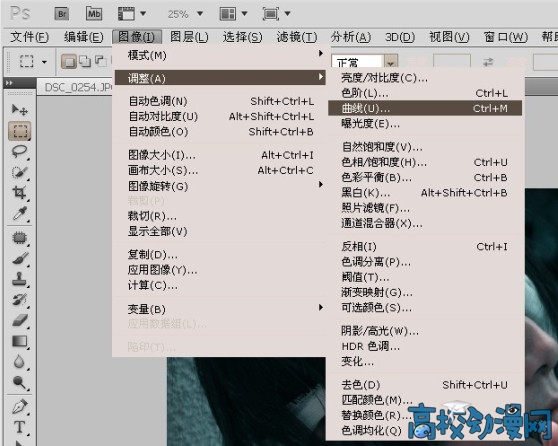
Task: Select the Spot Healing Brush tool
Action: (20, 238)
